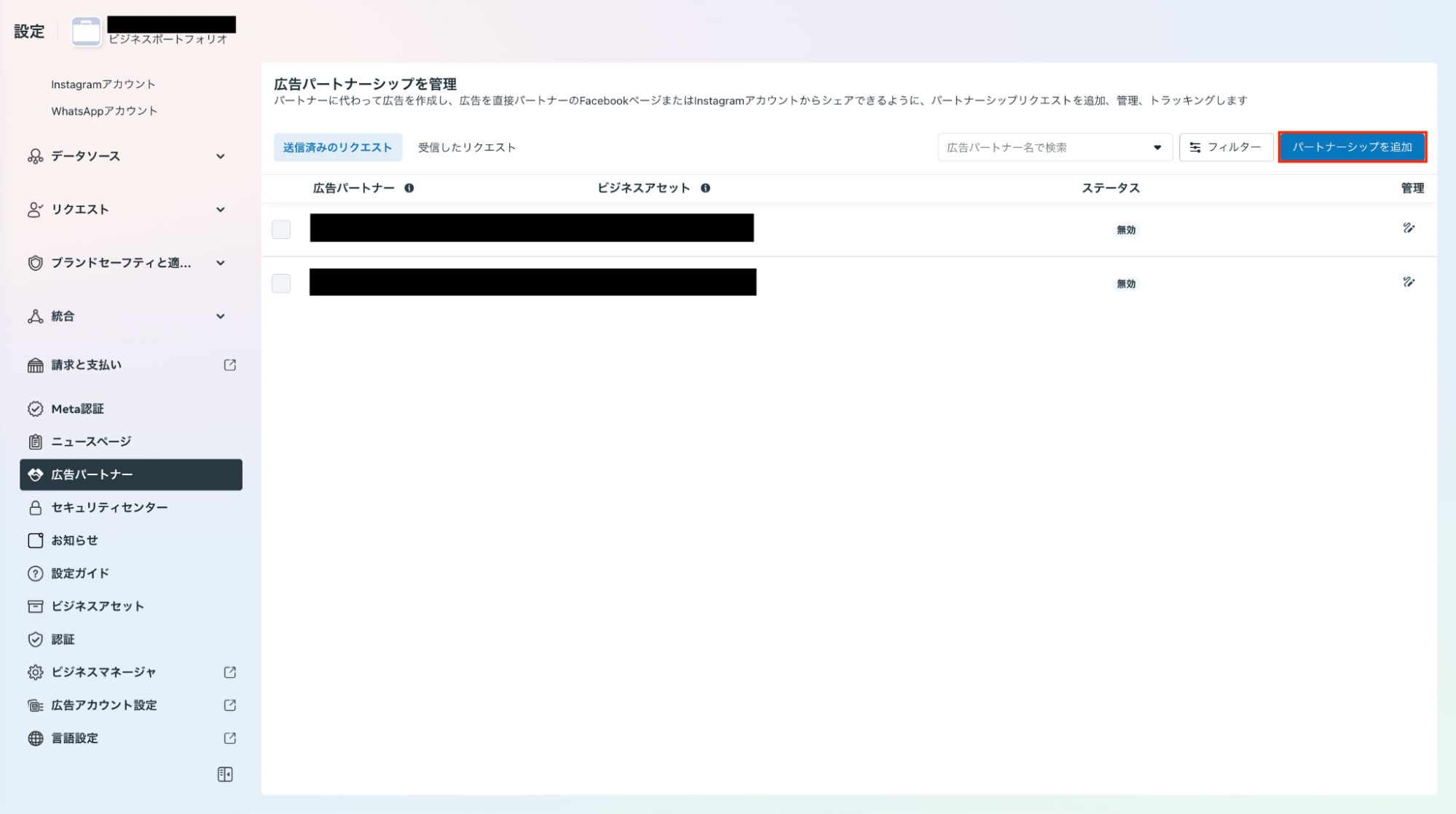The image size is (1456, 814).
Task: Check the first partnership row checkbox
Action: click(281, 230)
